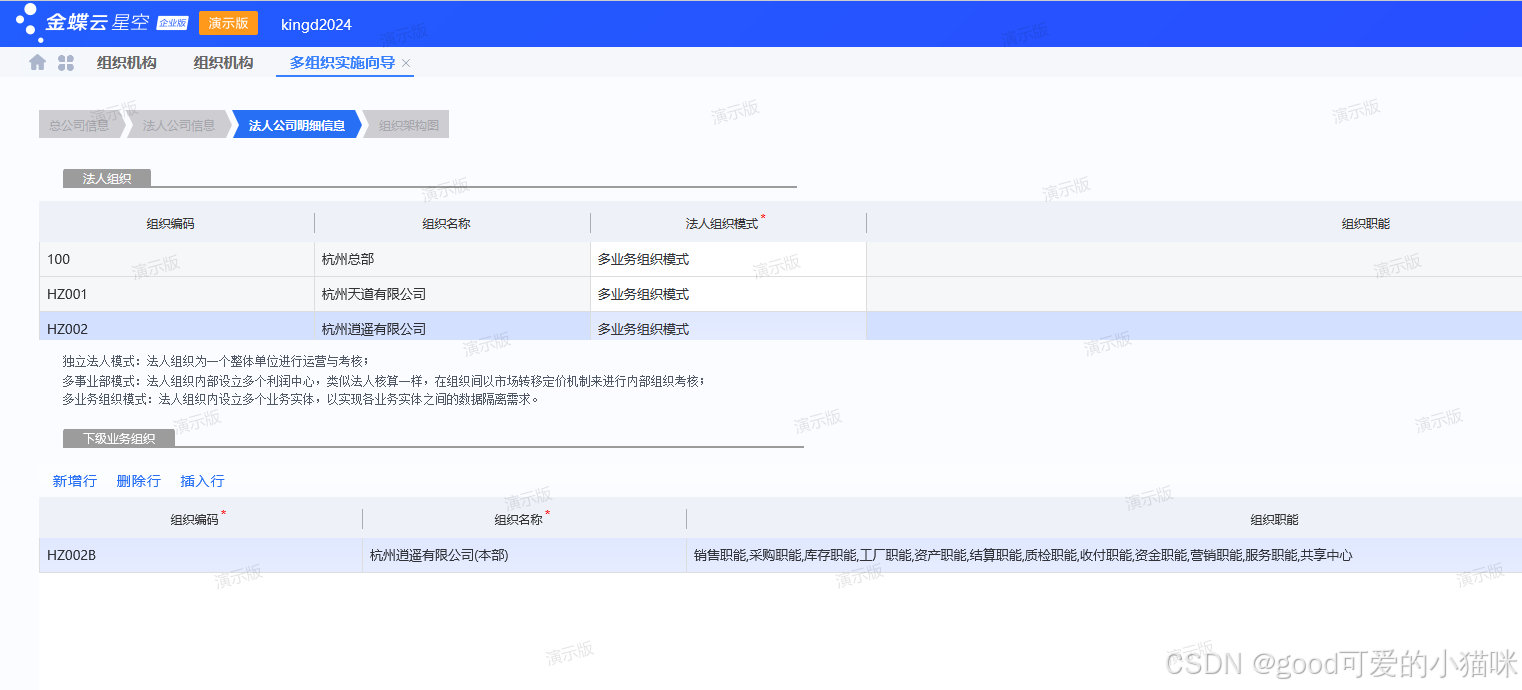1522x690 pixels.
Task: Open the four-dot app menu icon
Action: point(66,63)
